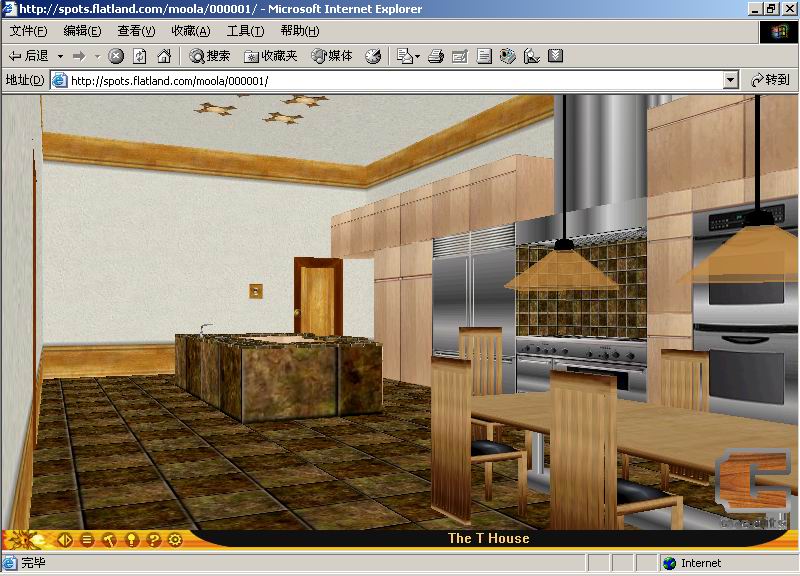This screenshot has height=576, width=800.
Task: Click the Internet zone status indicator
Action: [x=692, y=563]
